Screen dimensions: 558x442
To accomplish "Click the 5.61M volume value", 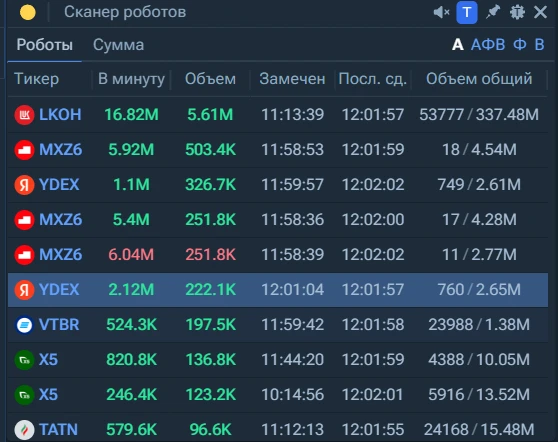I will [x=210, y=115].
